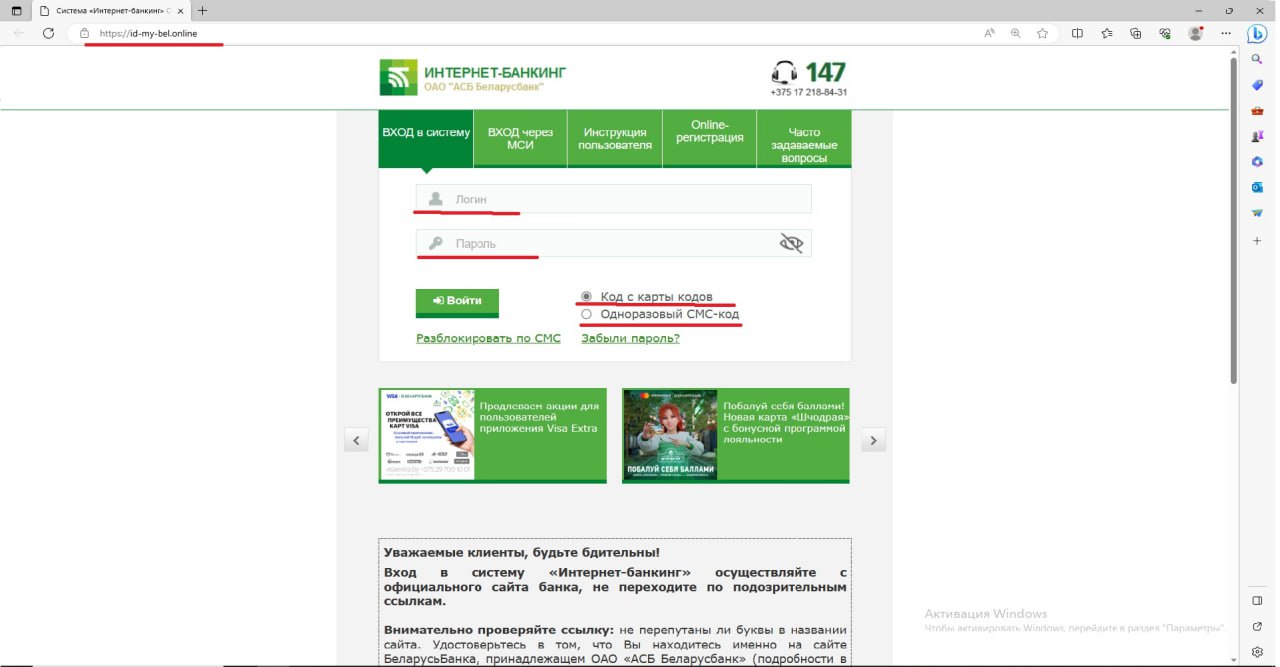The height and width of the screenshot is (667, 1280).
Task: Open "Online-регистрация" tab
Action: [x=710, y=138]
